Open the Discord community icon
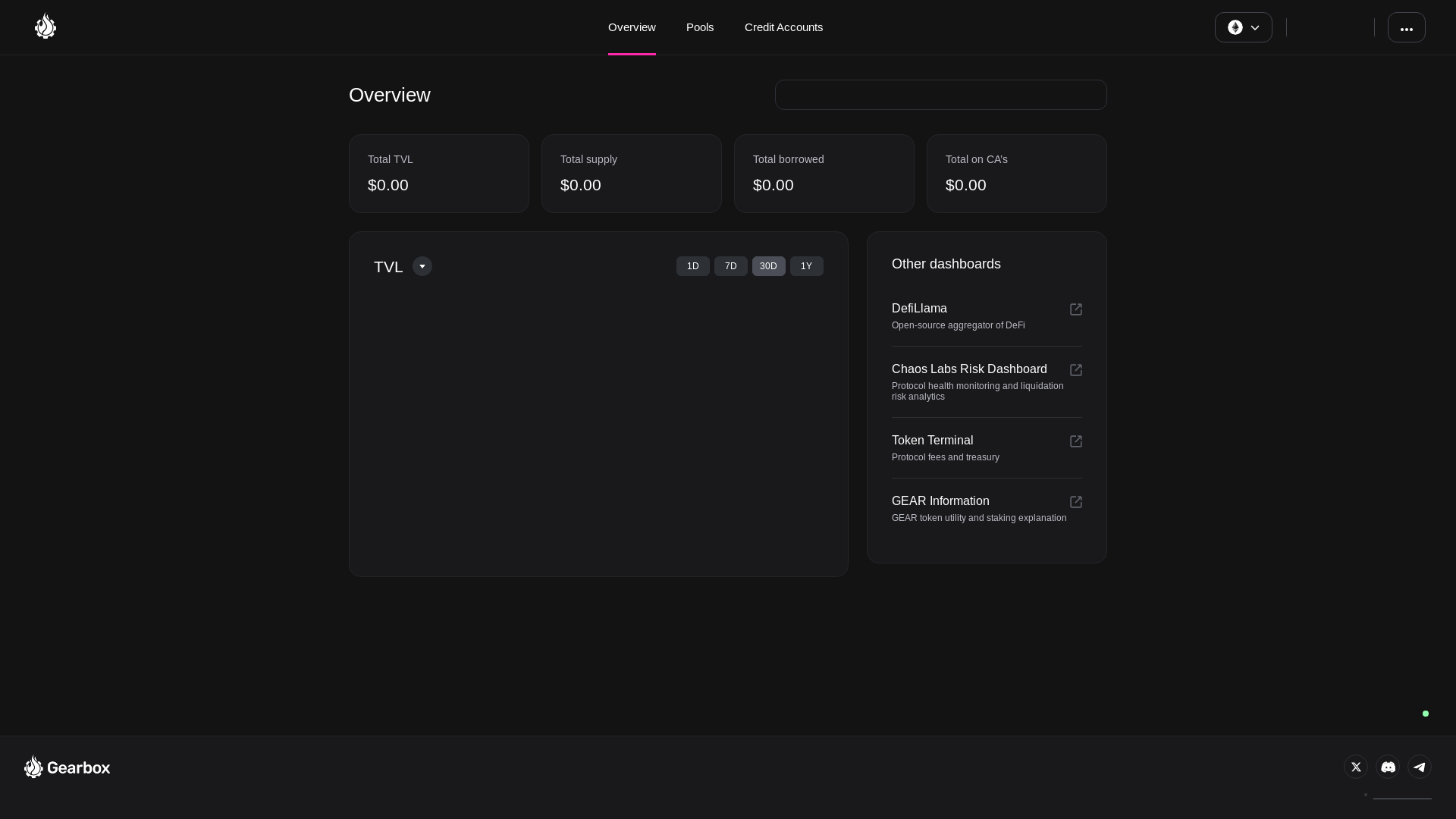 pos(1387,767)
